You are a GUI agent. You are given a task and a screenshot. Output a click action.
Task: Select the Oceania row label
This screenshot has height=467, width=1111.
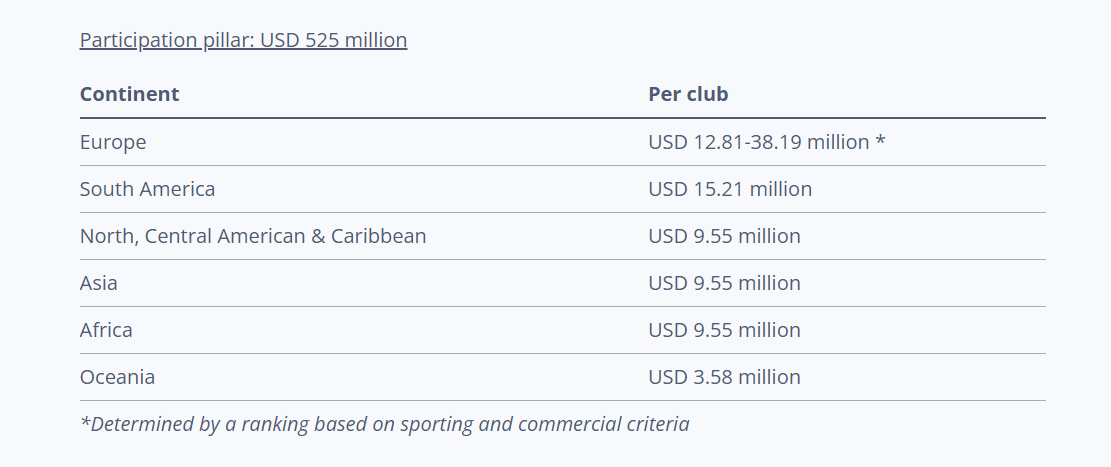117,377
